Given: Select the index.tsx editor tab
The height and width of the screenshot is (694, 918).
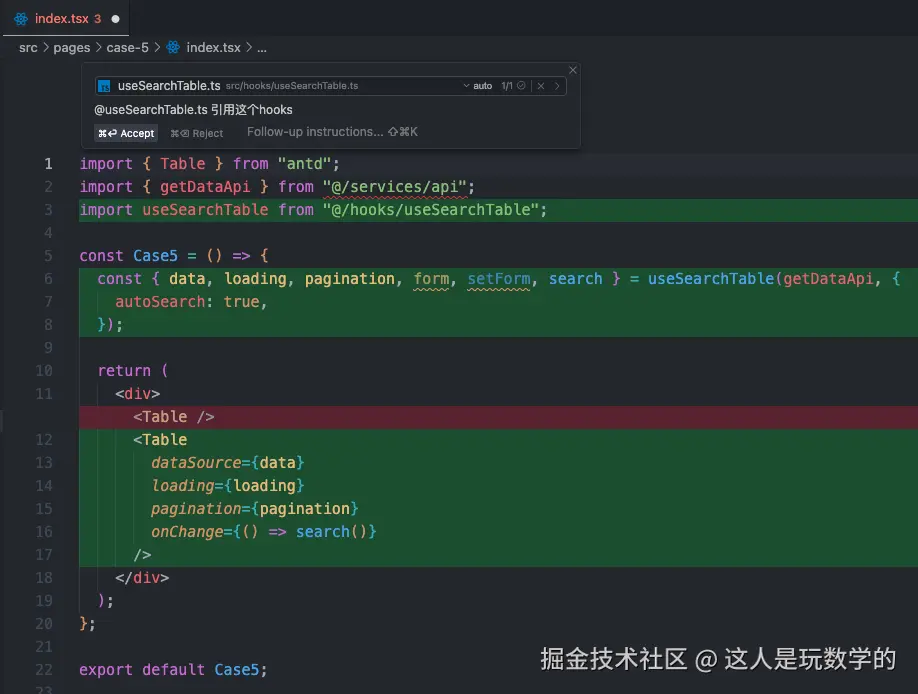Looking at the screenshot, I should 66,19.
